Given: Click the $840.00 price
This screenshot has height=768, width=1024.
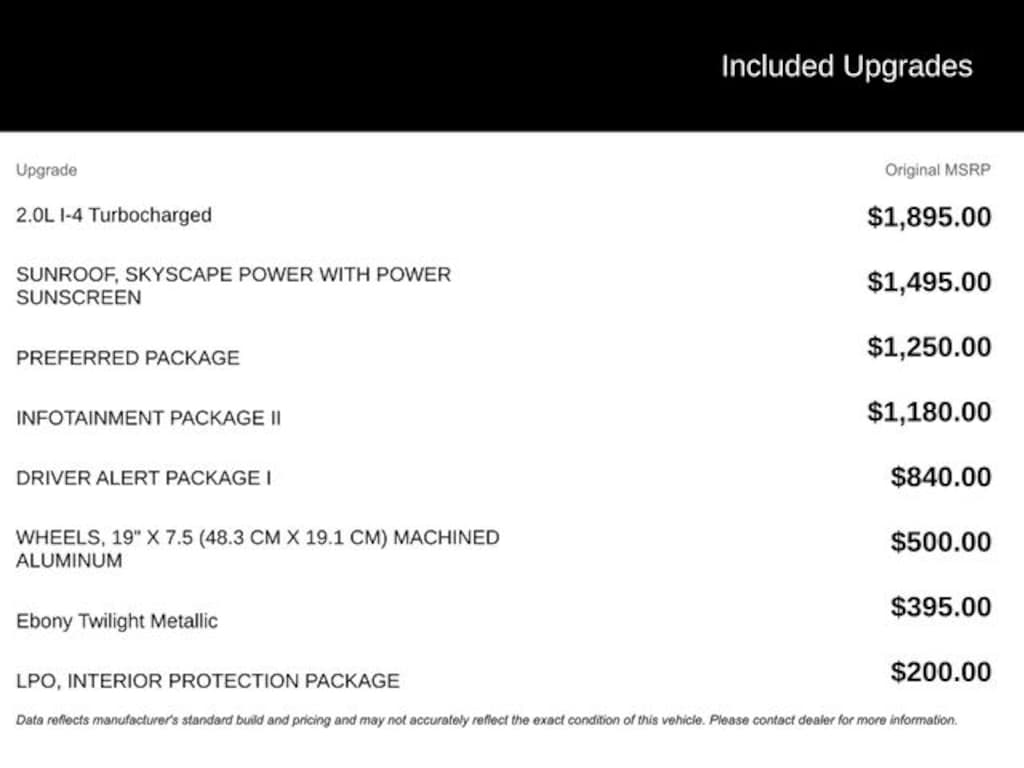Looking at the screenshot, I should (x=941, y=477).
